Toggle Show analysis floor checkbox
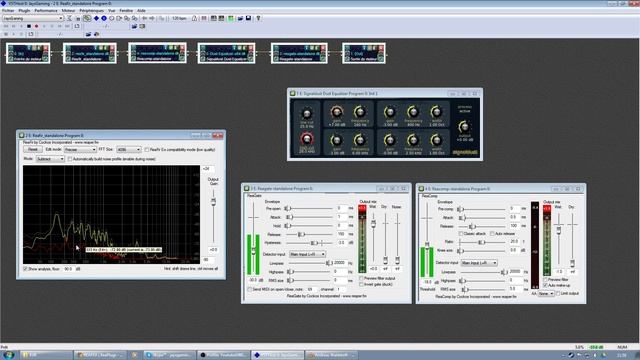The height and width of the screenshot is (360, 640). click(25, 269)
